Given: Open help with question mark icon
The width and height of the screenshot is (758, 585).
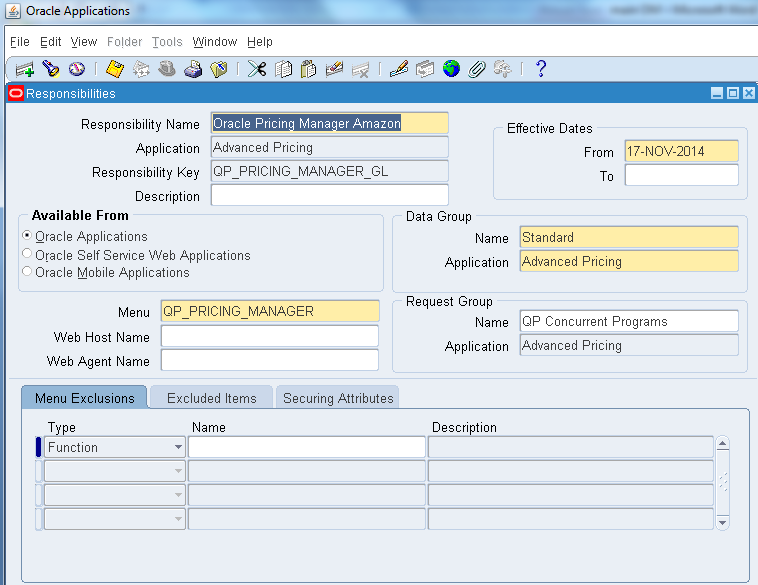Looking at the screenshot, I should [x=541, y=69].
